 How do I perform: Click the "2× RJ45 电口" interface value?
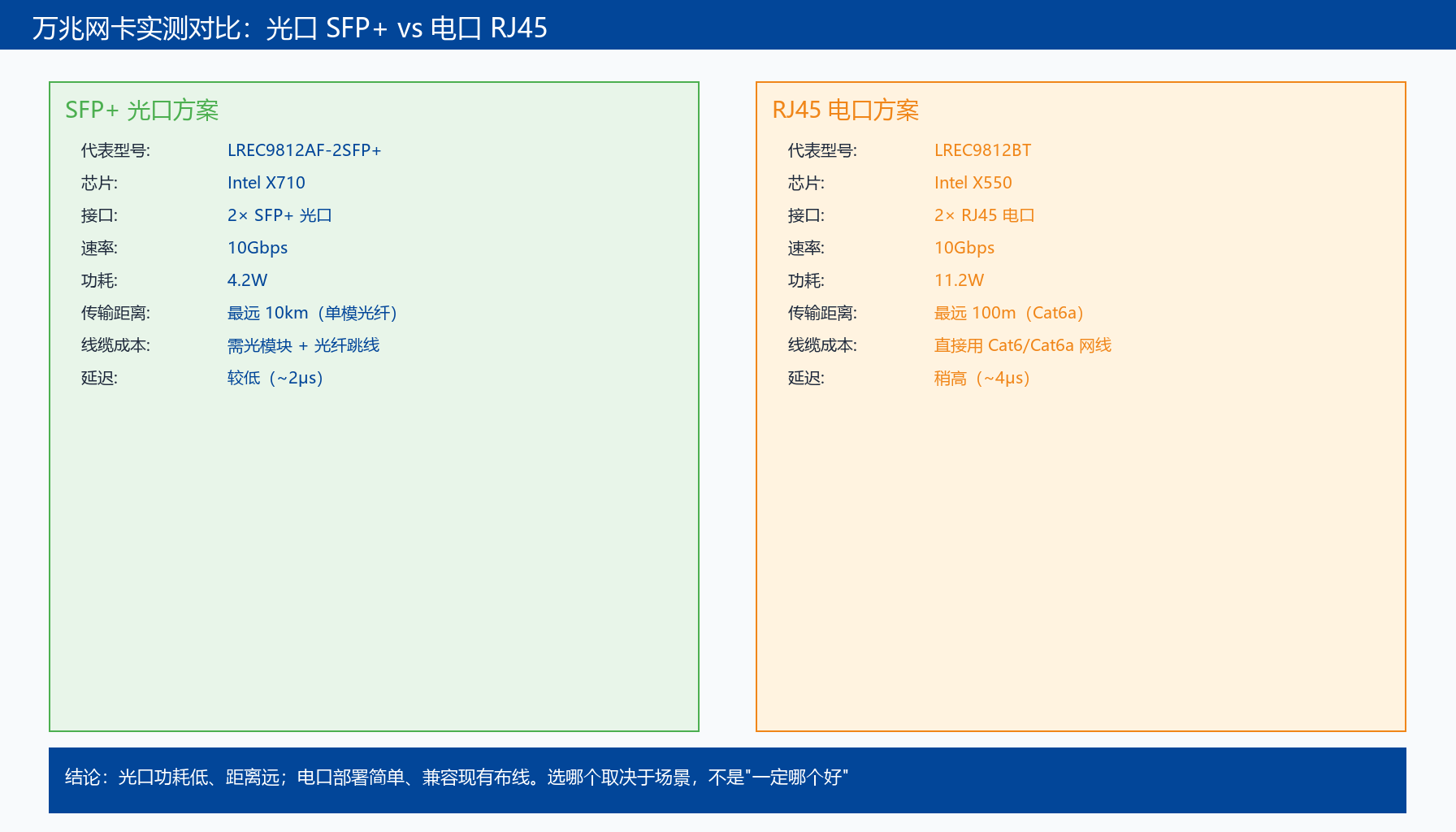(985, 215)
